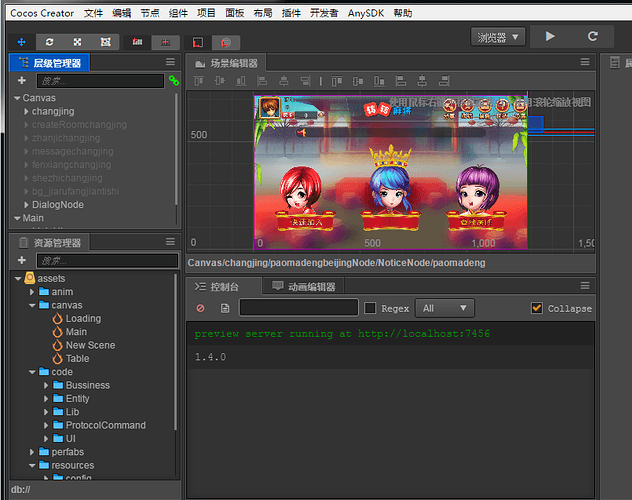This screenshot has height=500, width=632.
Task: Open hierarchy panel hamburger menu
Action: [170, 62]
